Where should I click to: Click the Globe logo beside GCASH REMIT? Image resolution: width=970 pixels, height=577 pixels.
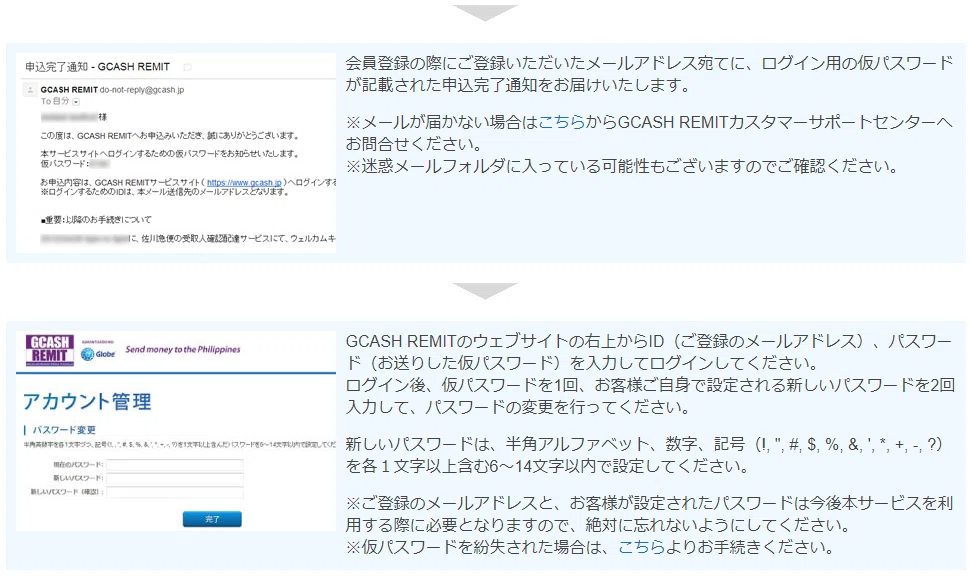pos(98,354)
